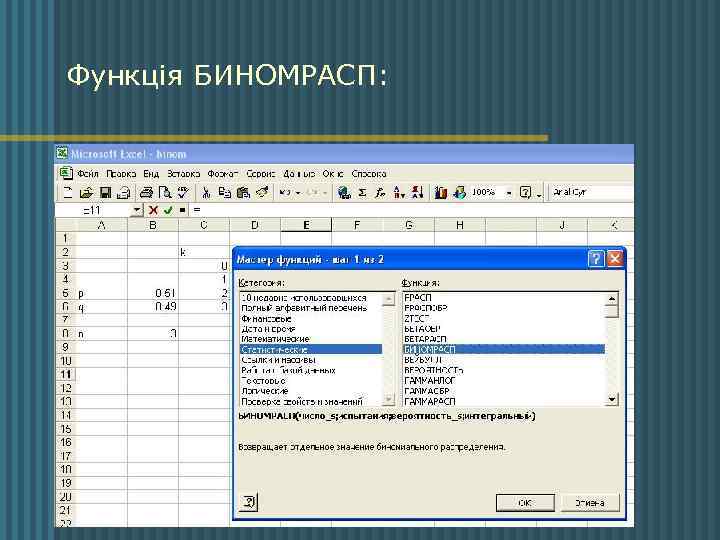Click the Chart Wizard icon

[x=440, y=192]
